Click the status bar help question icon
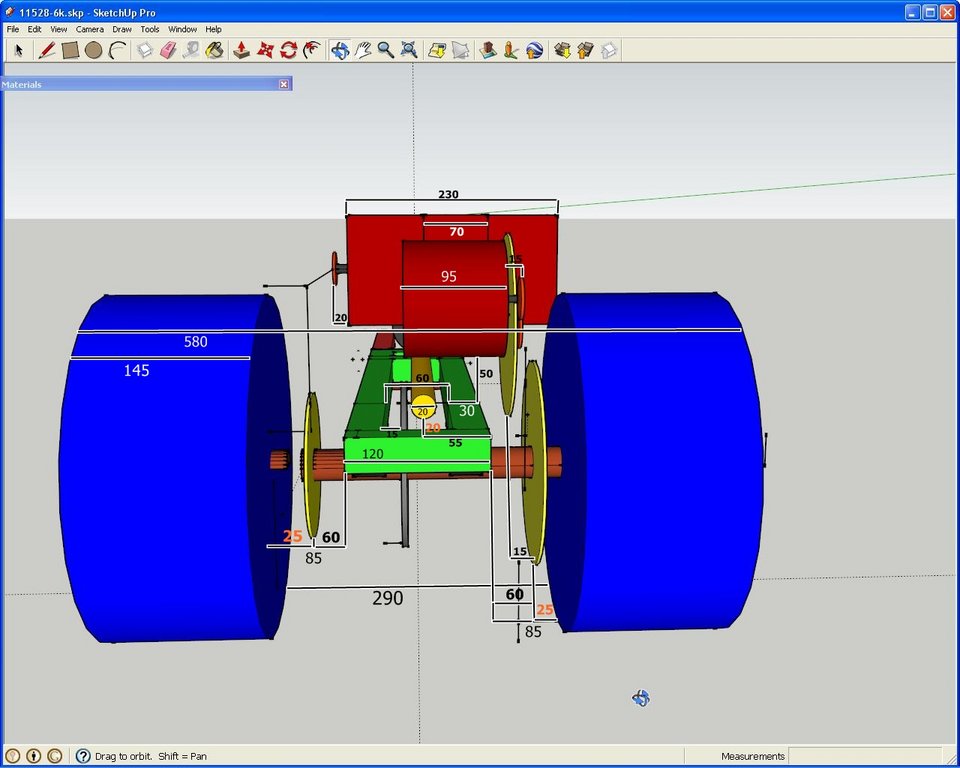This screenshot has width=960, height=768. pos(83,756)
